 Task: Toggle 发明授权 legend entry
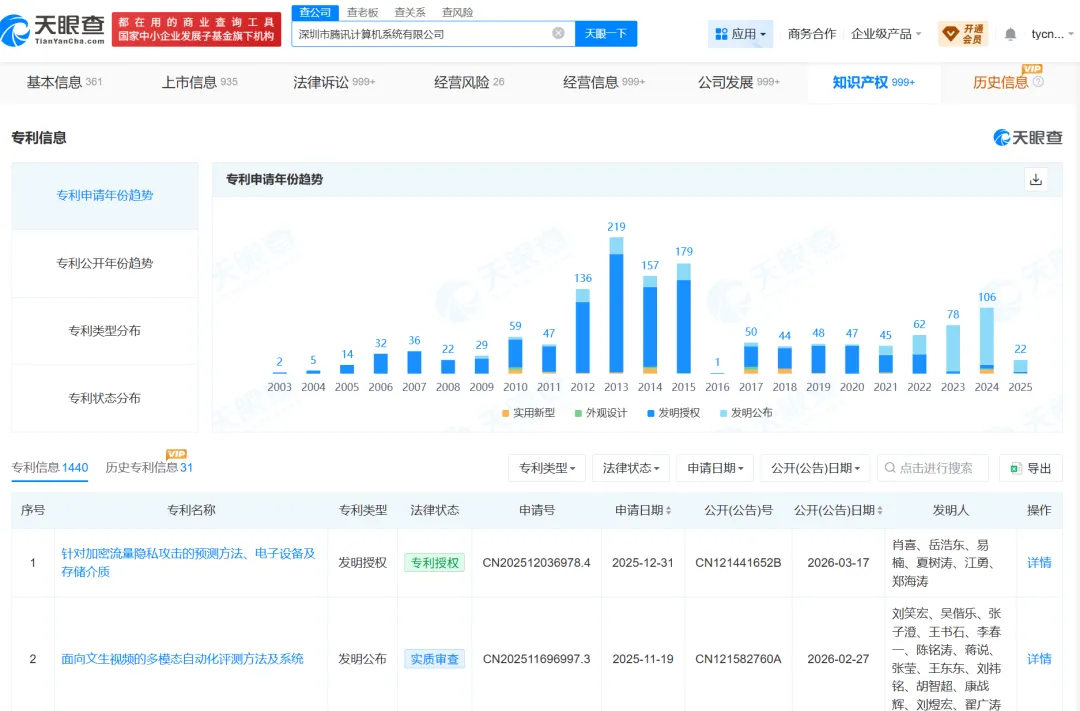pos(673,413)
